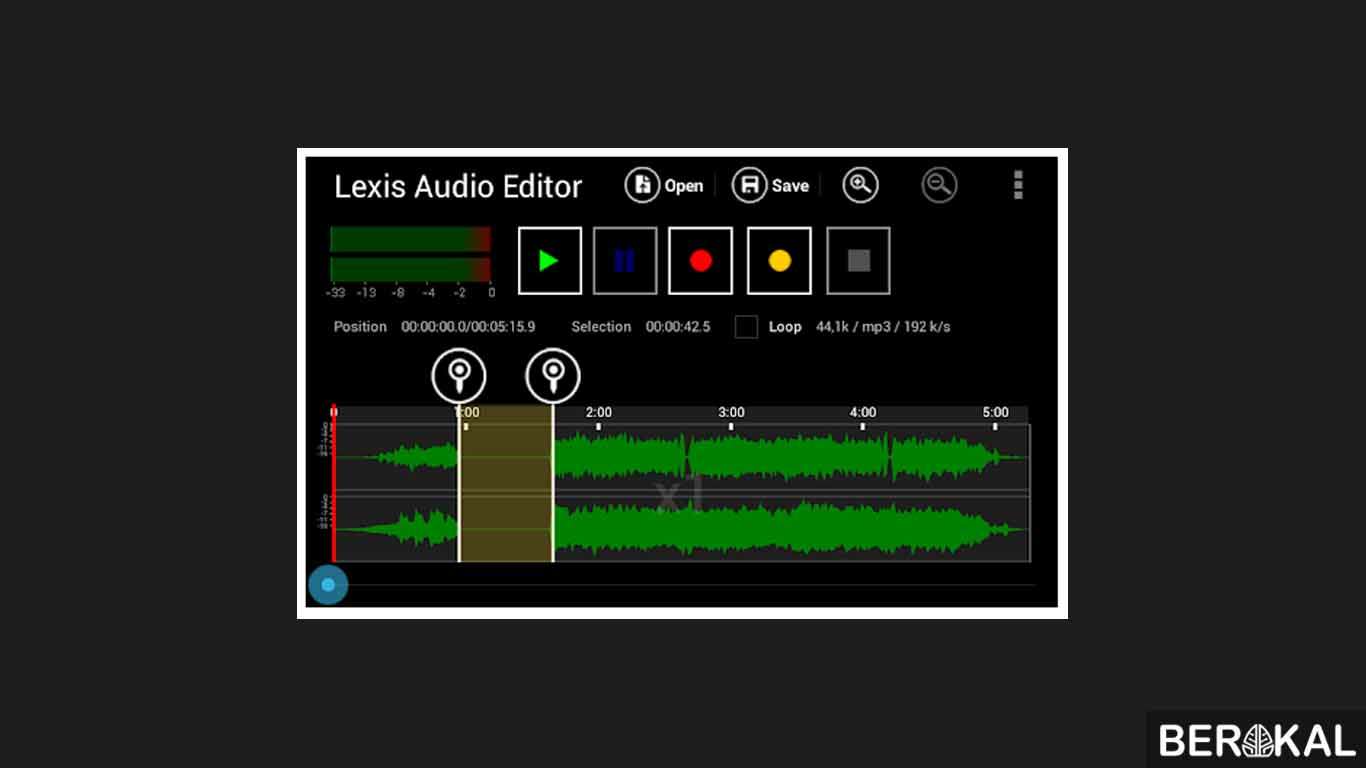Click the blue playhead scroll handle
This screenshot has width=1366, height=768.
[x=328, y=585]
